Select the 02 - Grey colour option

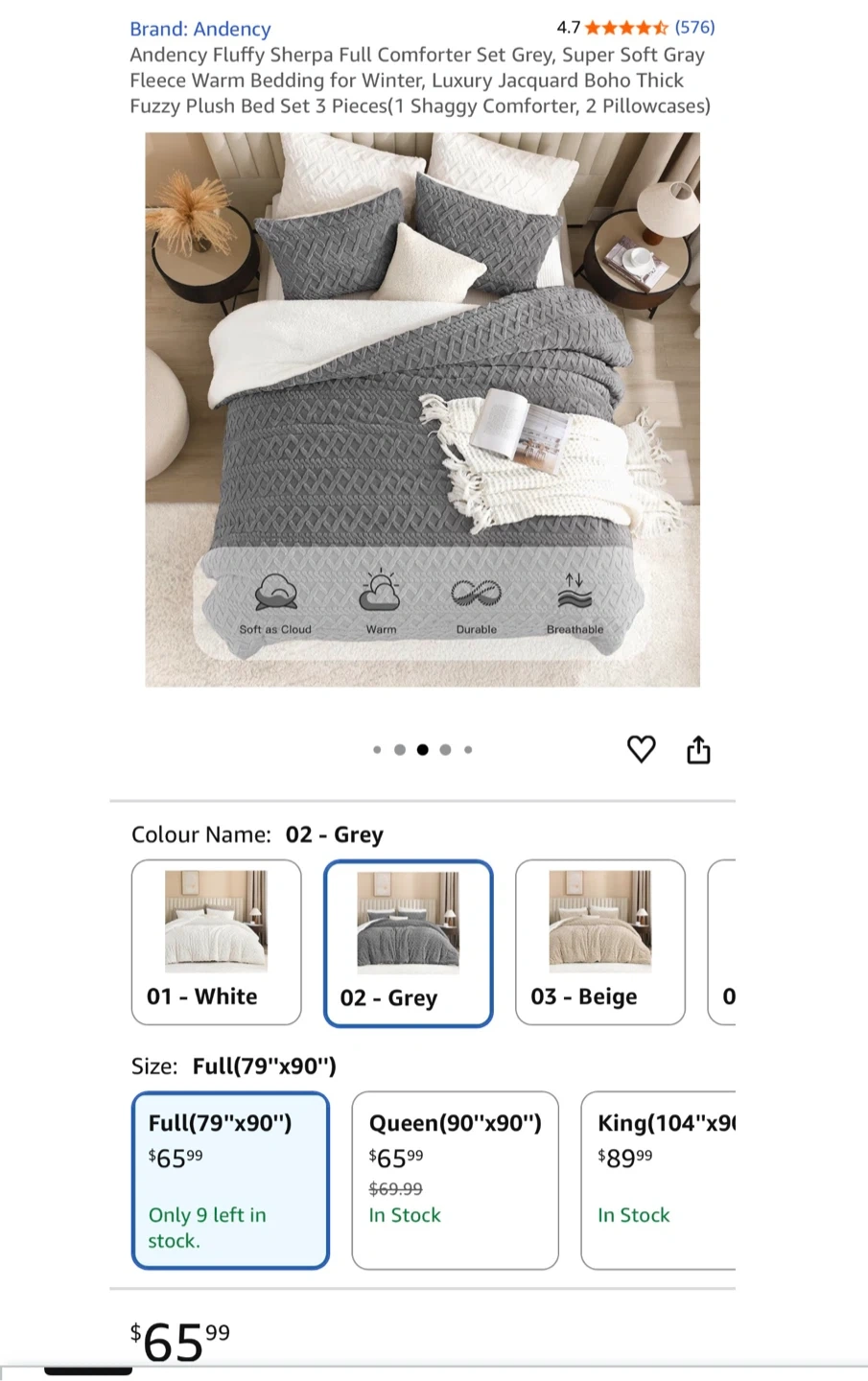click(409, 944)
